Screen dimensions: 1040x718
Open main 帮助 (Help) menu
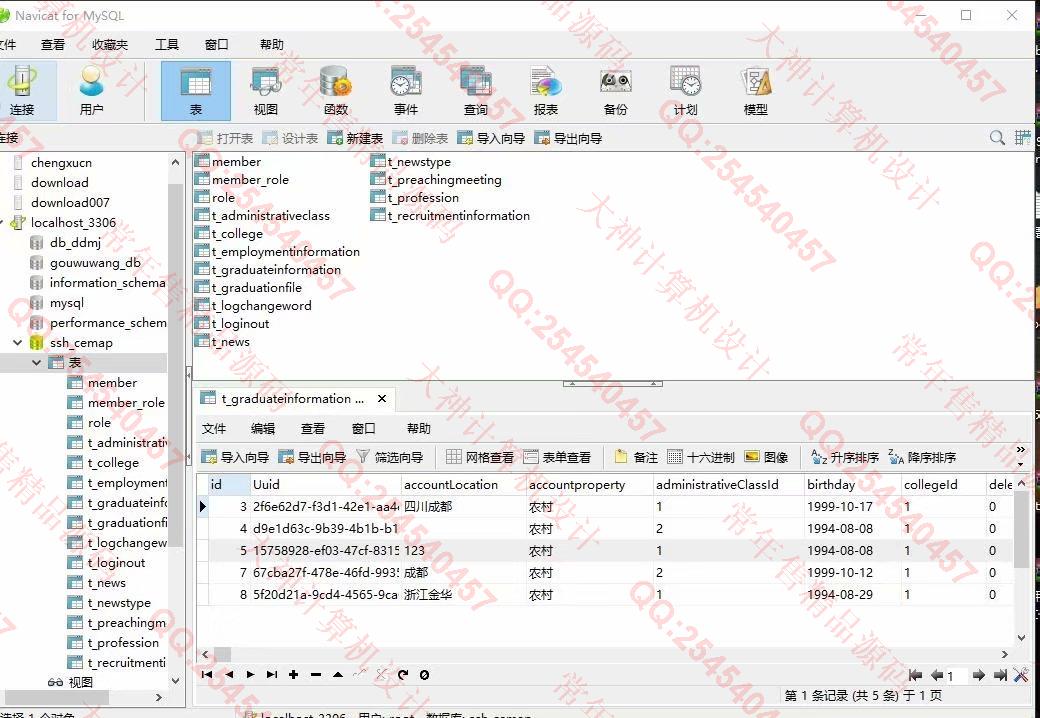(271, 44)
